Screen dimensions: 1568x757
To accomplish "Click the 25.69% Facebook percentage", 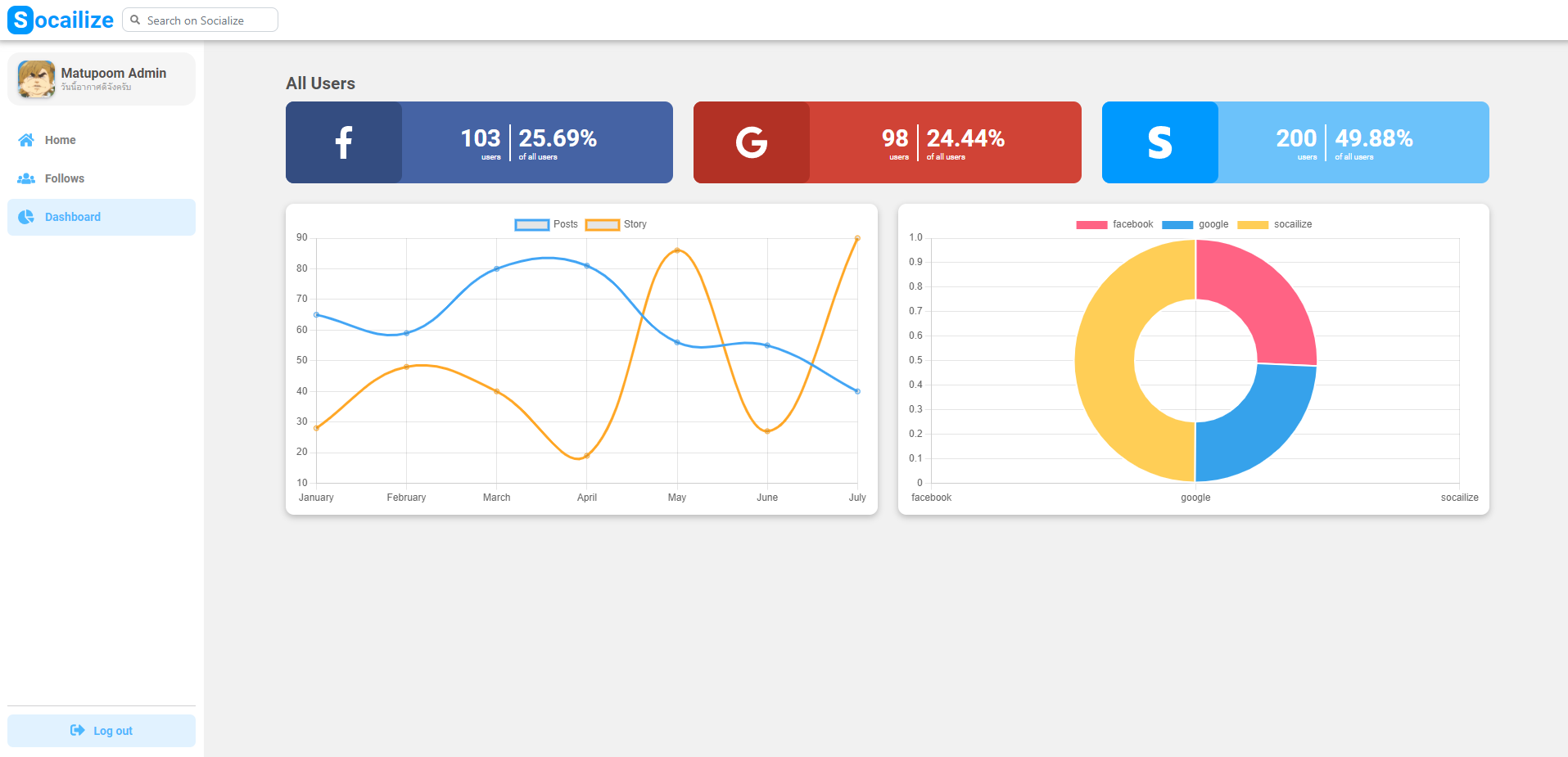I will [x=558, y=138].
